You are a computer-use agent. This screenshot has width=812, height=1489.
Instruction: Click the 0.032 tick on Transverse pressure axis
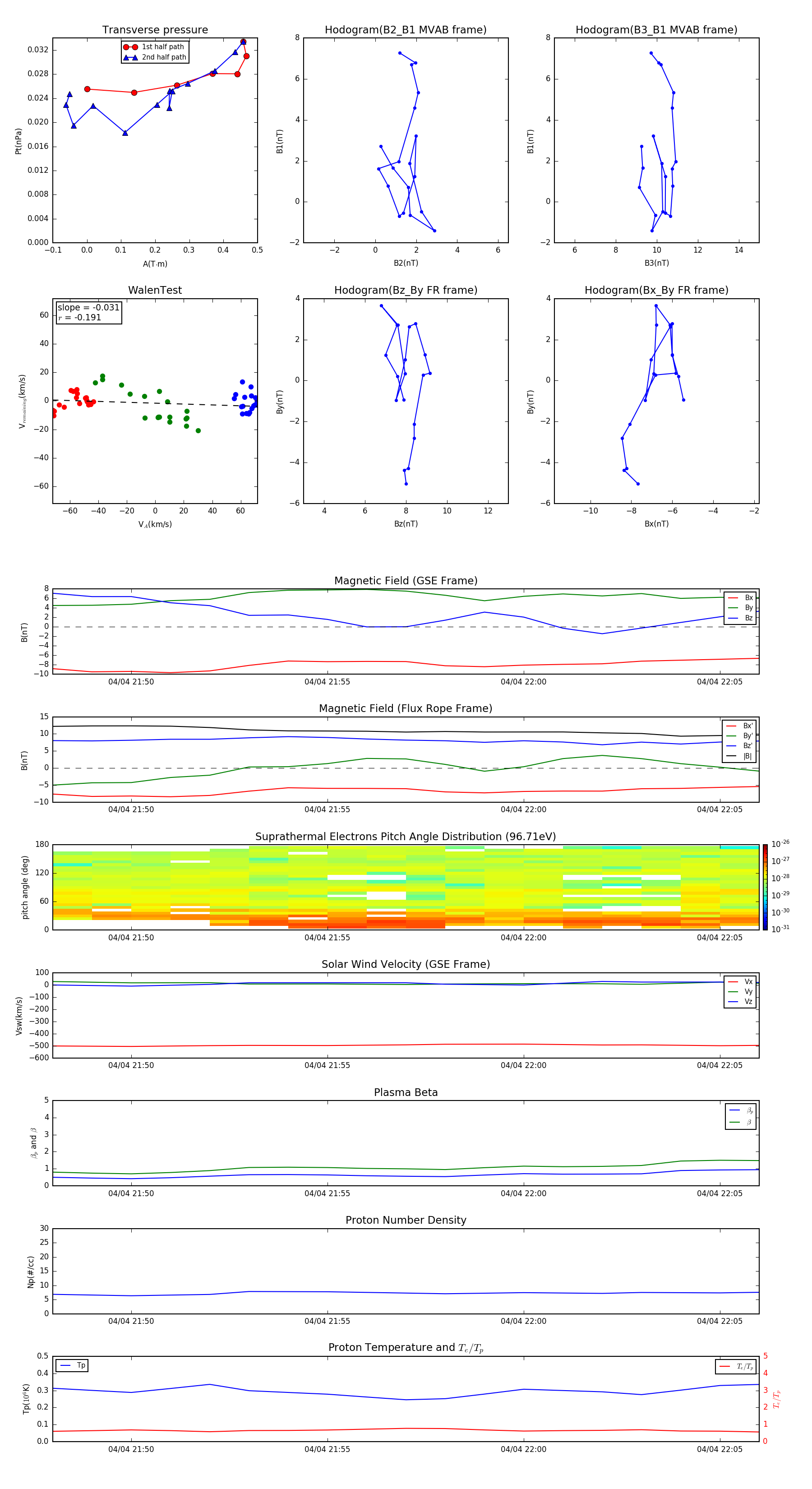click(38, 50)
